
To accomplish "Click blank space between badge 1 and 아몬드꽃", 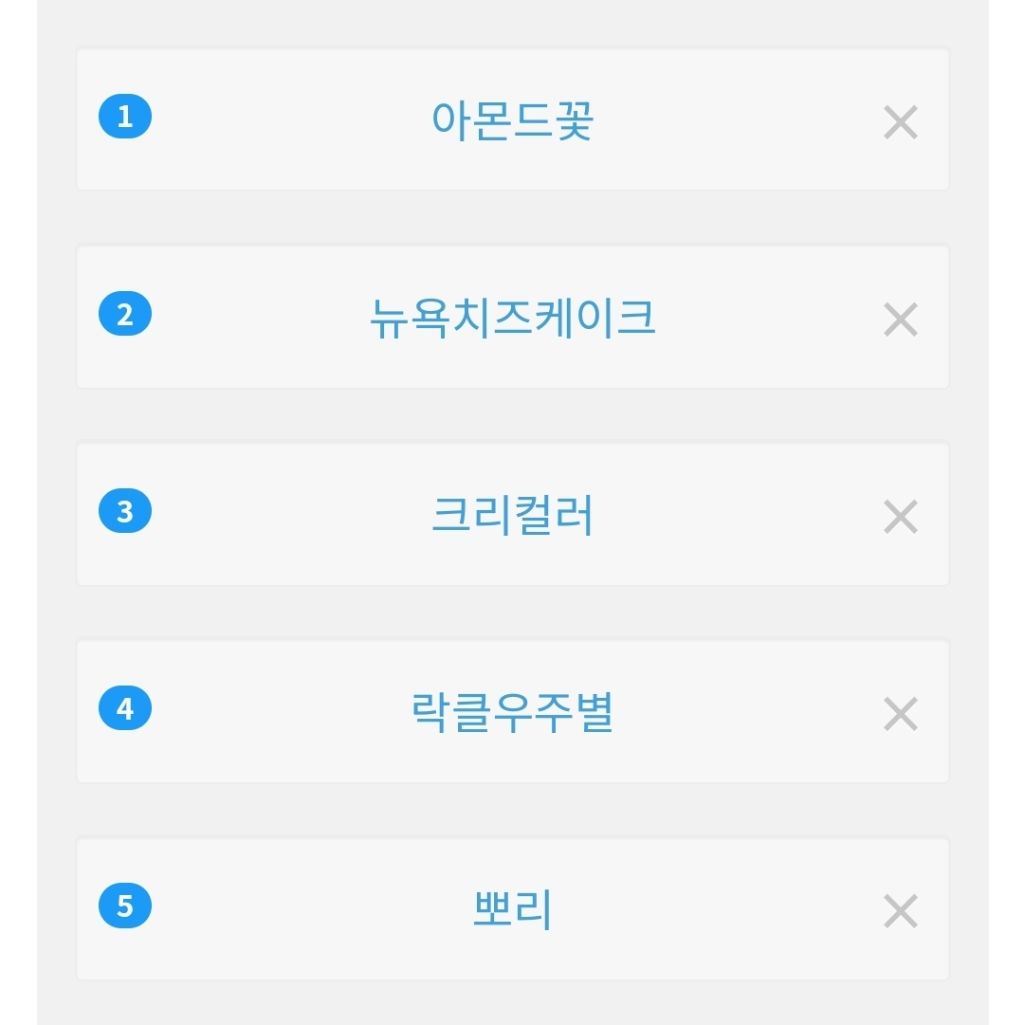I will pos(290,120).
